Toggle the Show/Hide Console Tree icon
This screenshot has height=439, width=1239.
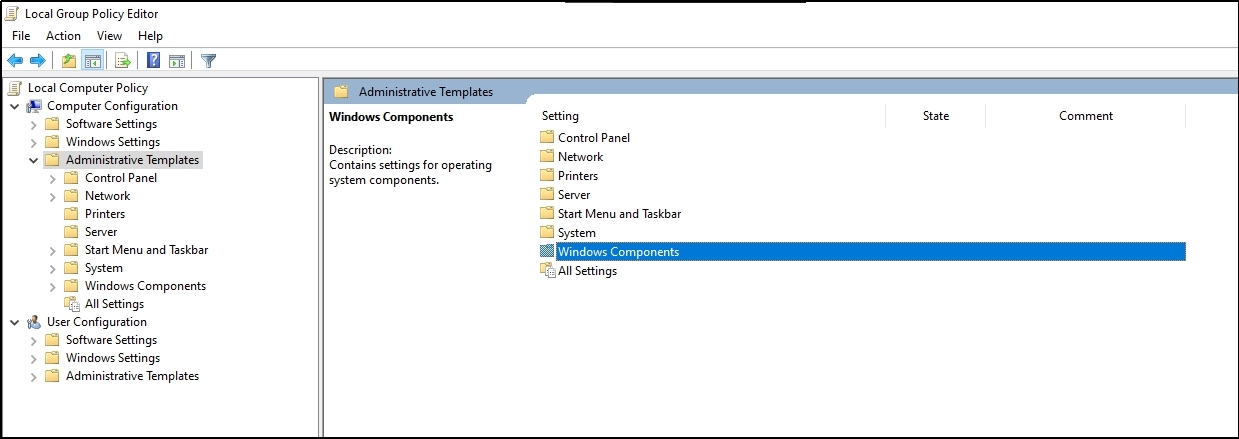(92, 61)
